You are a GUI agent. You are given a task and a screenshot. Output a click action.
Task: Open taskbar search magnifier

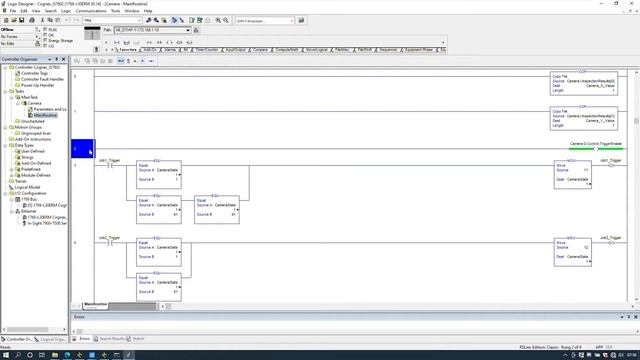18,355
